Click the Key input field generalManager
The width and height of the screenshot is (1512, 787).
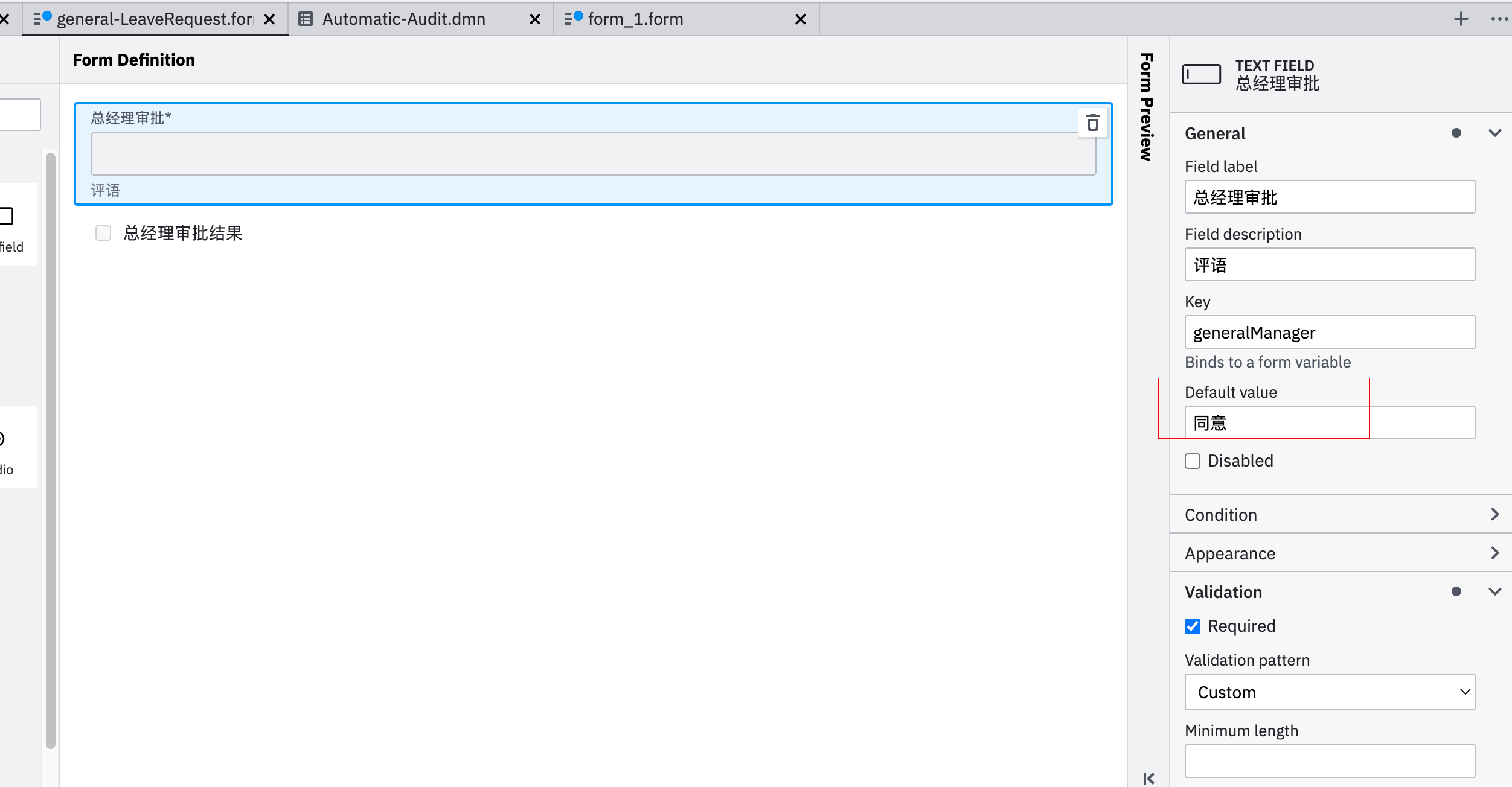pos(1329,333)
